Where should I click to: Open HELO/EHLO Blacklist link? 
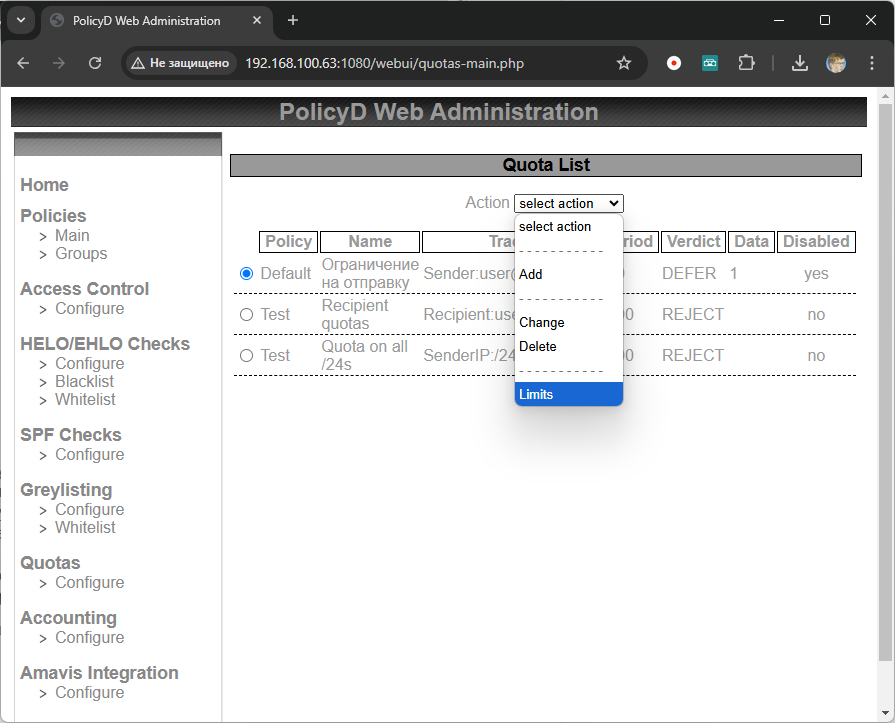coord(84,381)
